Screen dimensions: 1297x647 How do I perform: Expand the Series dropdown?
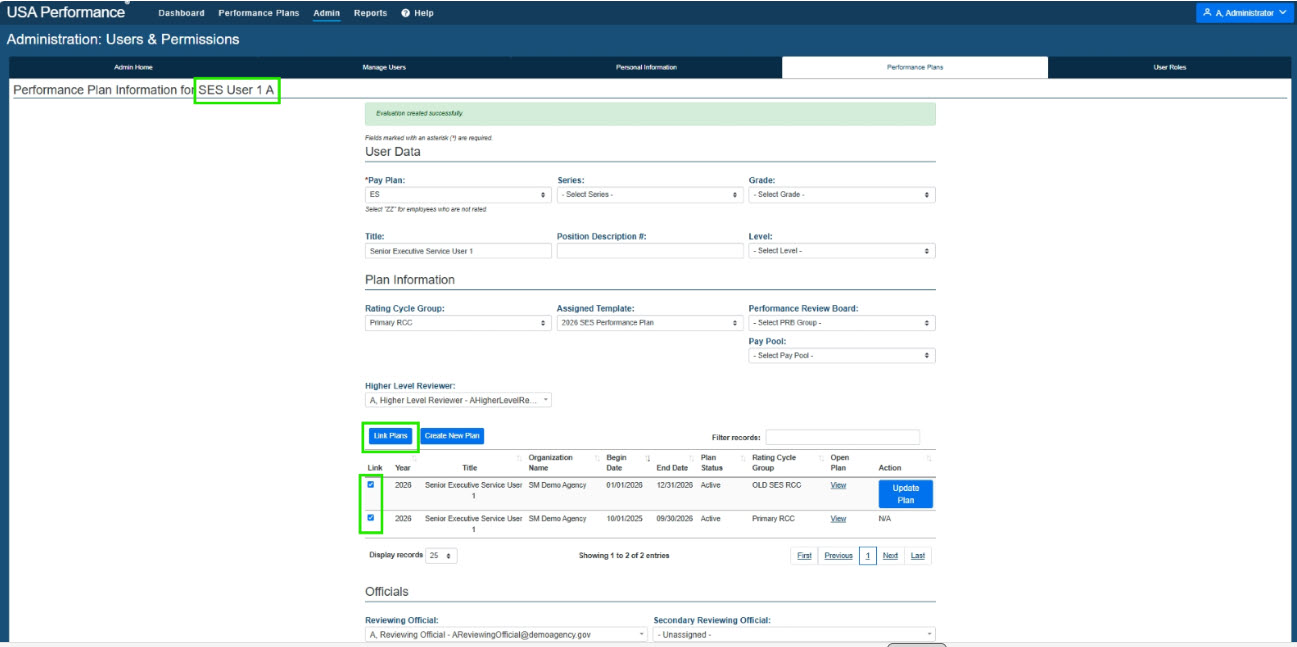click(x=650, y=195)
